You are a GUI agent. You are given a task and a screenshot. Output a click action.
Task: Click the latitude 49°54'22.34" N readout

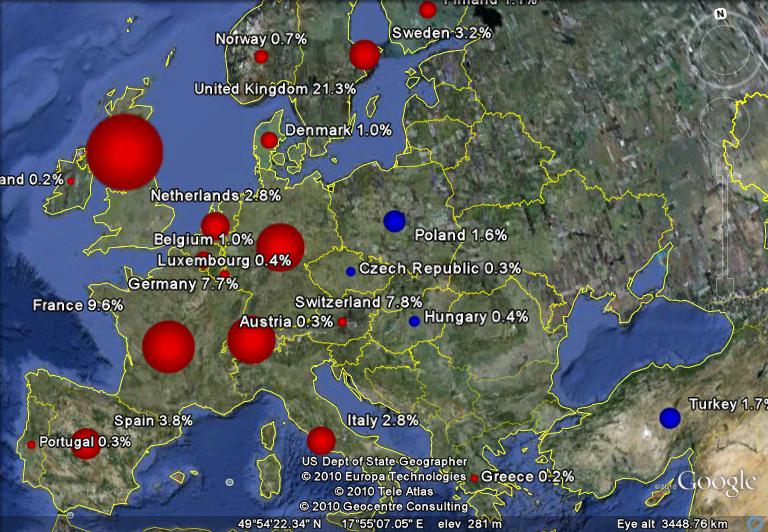point(280,524)
